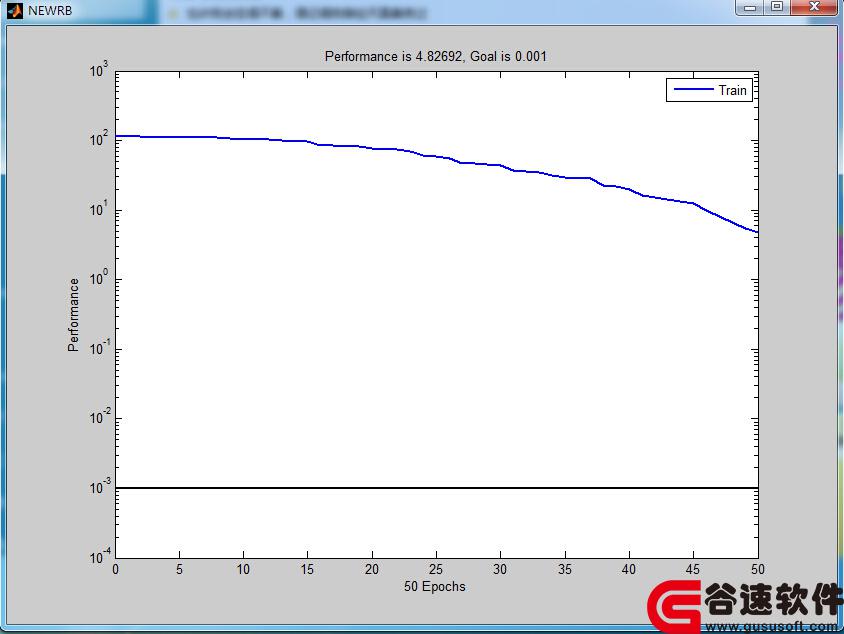The height and width of the screenshot is (634, 844).
Task: Click x-axis tick label 25
Action: coord(436,569)
